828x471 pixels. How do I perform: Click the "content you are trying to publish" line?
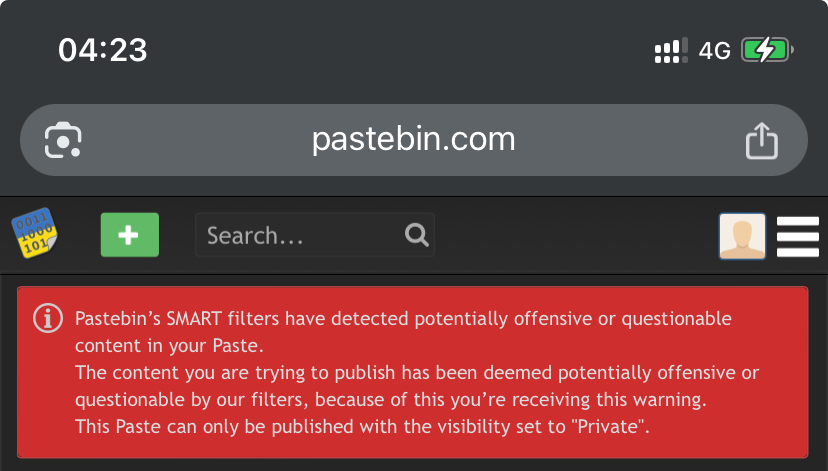417,372
